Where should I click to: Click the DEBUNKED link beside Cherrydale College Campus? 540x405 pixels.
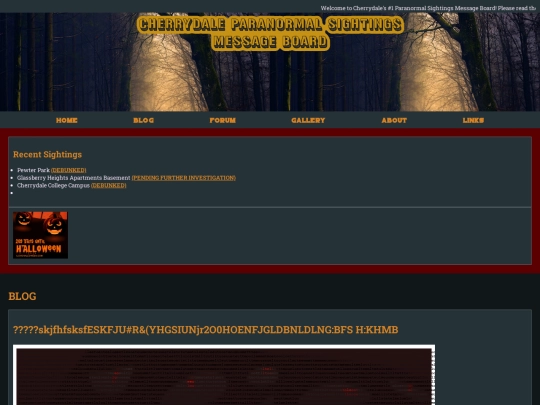[108, 185]
